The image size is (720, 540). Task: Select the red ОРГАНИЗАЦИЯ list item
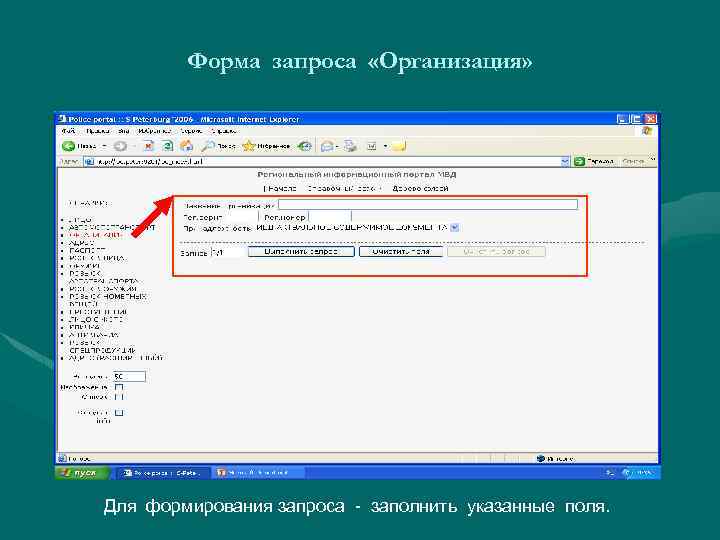coord(96,235)
